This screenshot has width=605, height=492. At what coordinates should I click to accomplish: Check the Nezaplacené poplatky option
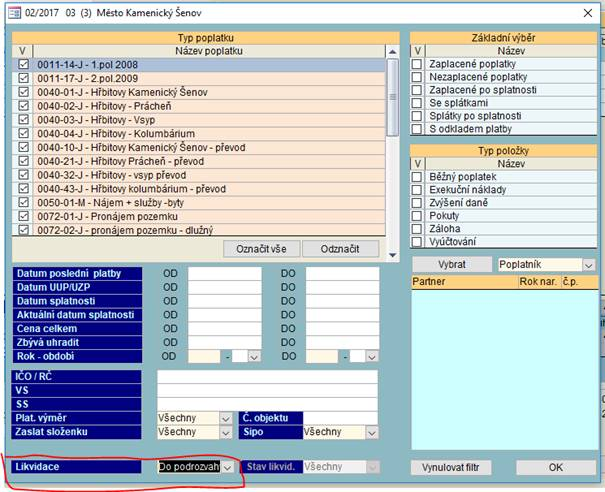coord(418,78)
